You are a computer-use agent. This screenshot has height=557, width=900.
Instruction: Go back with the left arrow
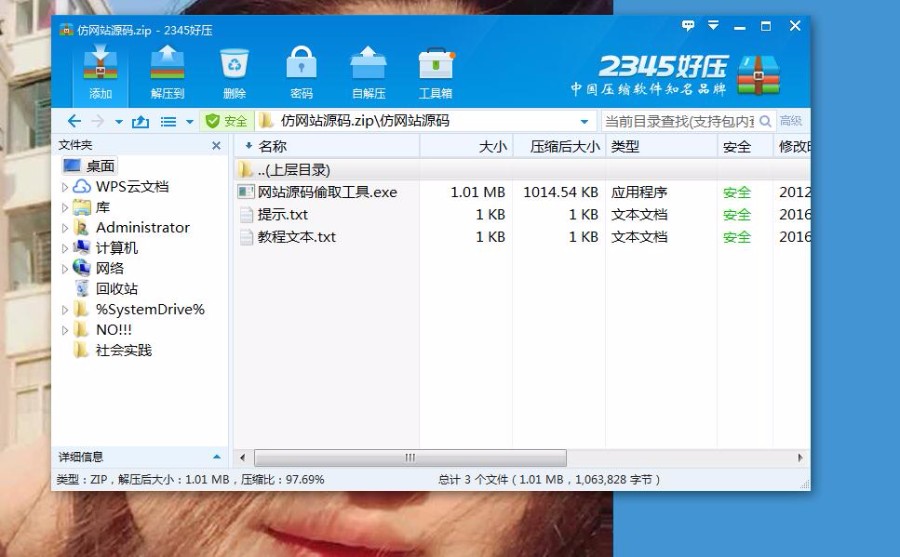coord(74,121)
